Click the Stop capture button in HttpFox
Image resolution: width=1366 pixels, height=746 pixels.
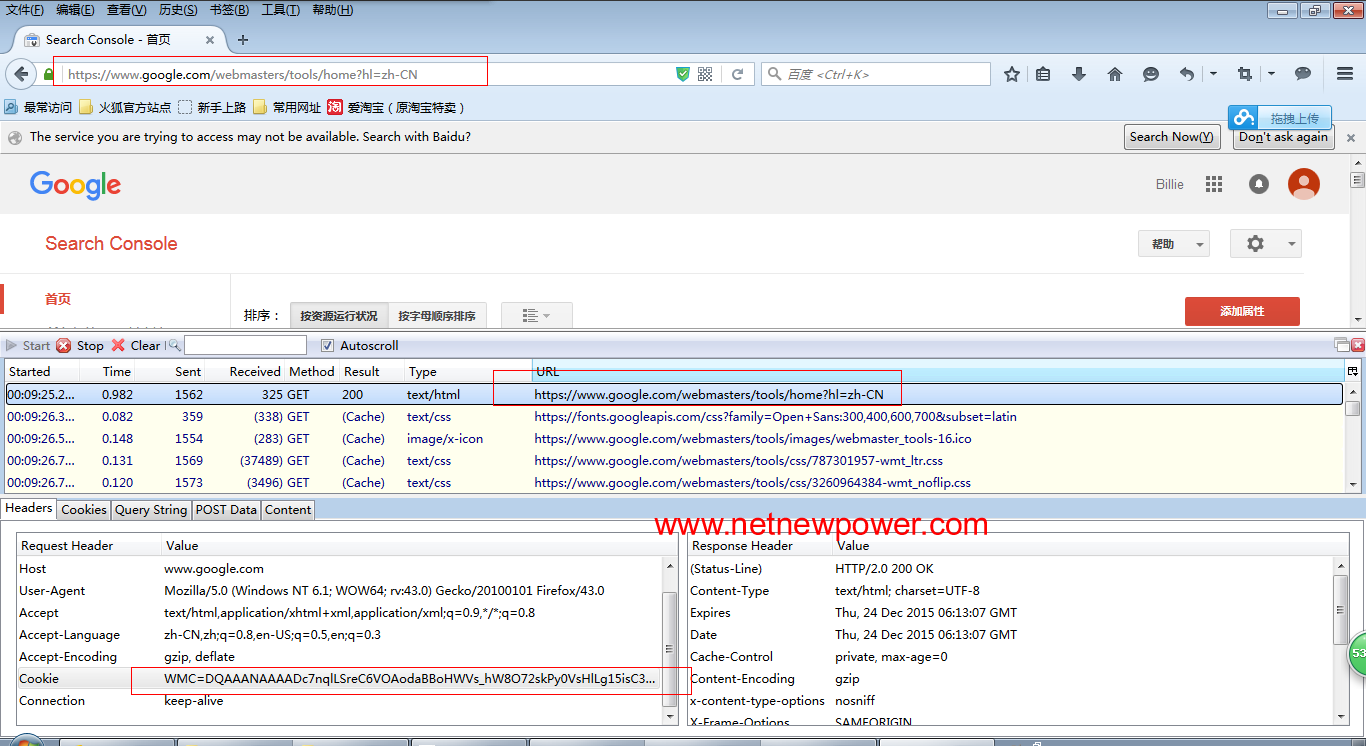pos(80,345)
